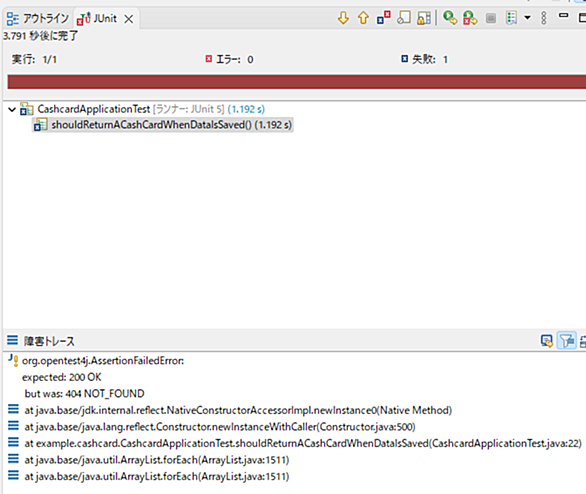
Task: Open test run history dropdown arrow
Action: tap(527, 18)
